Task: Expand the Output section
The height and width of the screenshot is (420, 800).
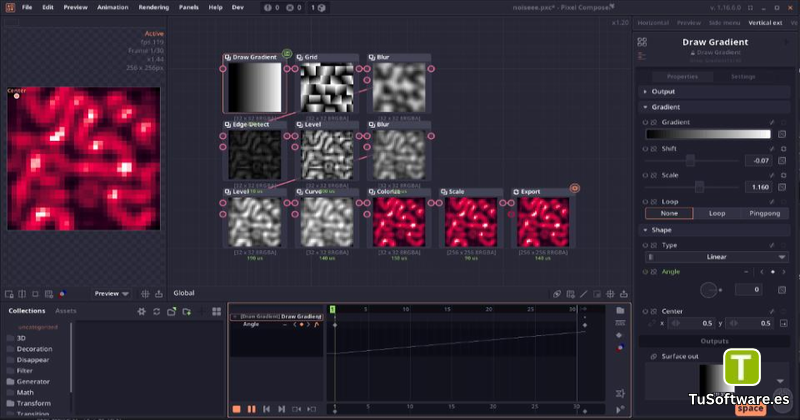Action: (x=714, y=92)
